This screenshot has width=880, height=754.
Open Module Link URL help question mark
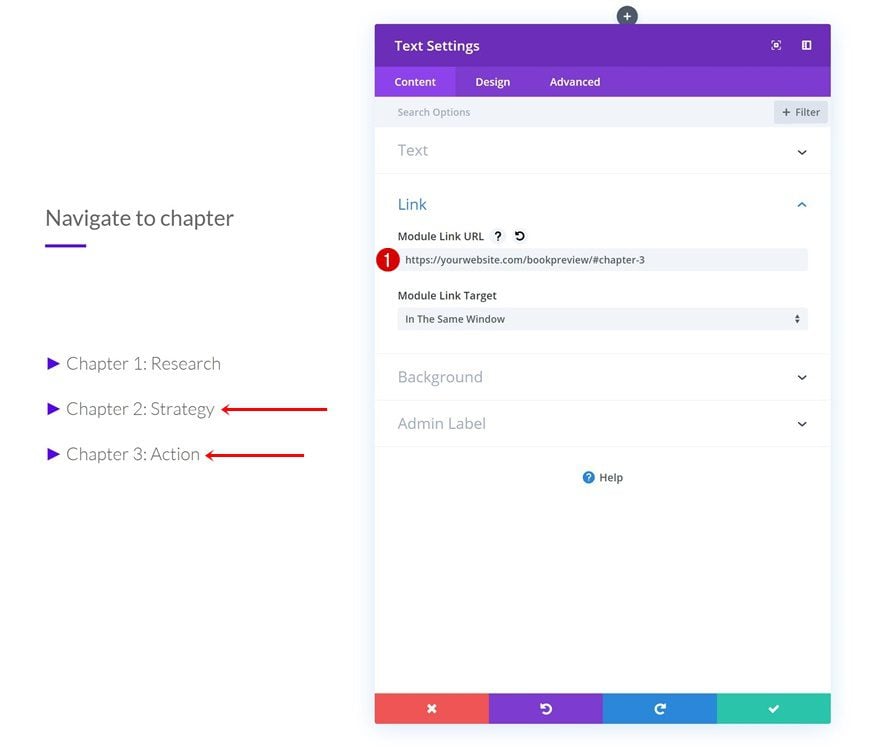point(498,236)
